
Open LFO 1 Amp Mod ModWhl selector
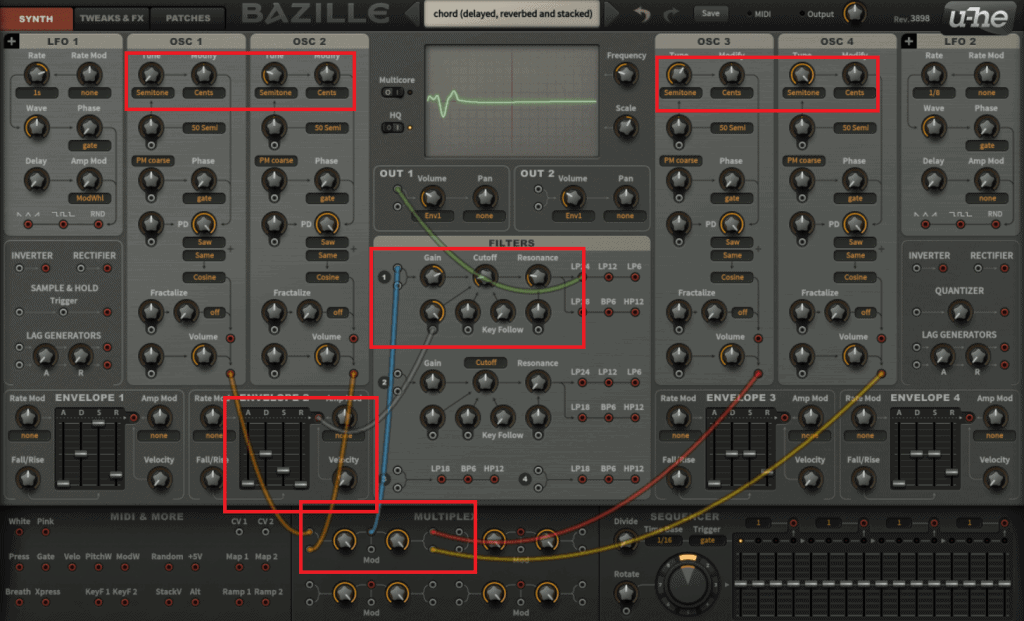[x=89, y=199]
